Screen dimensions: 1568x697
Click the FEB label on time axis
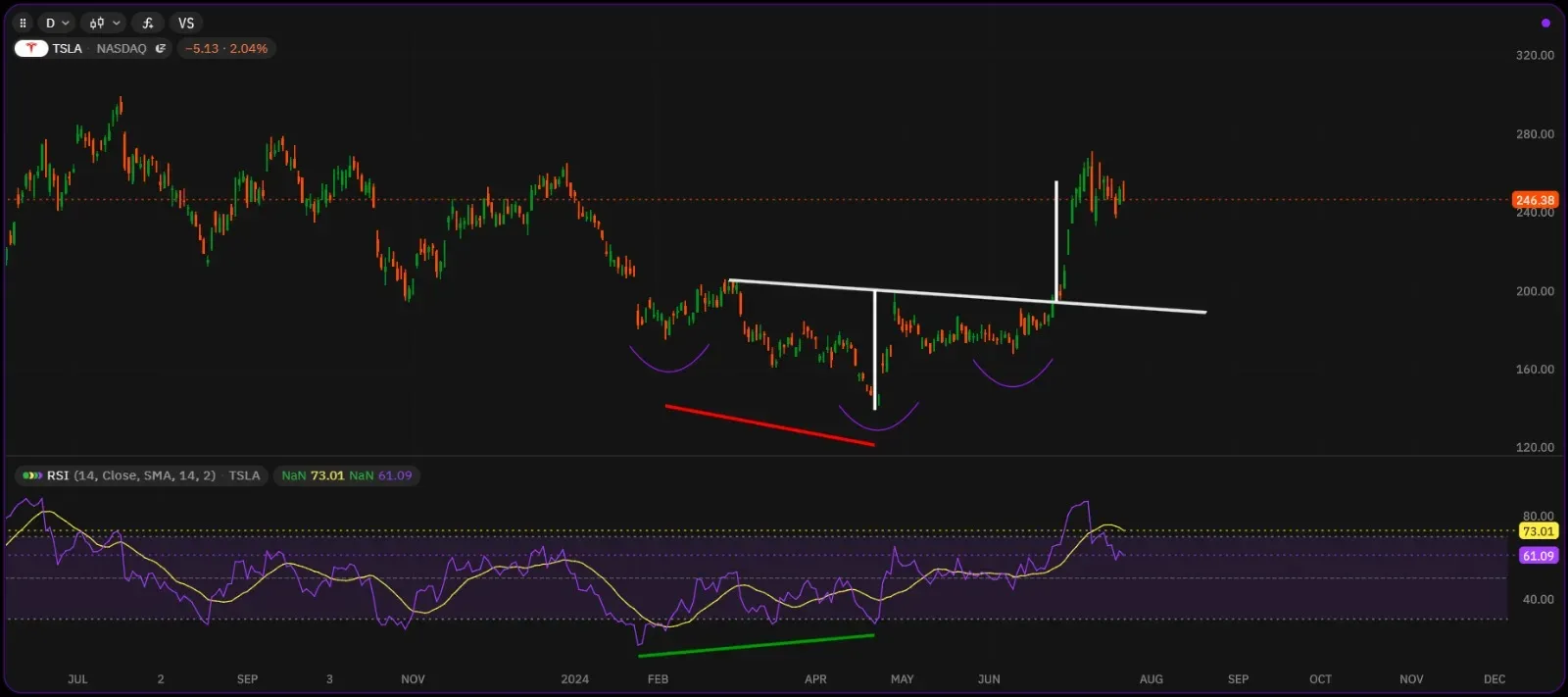pos(658,678)
